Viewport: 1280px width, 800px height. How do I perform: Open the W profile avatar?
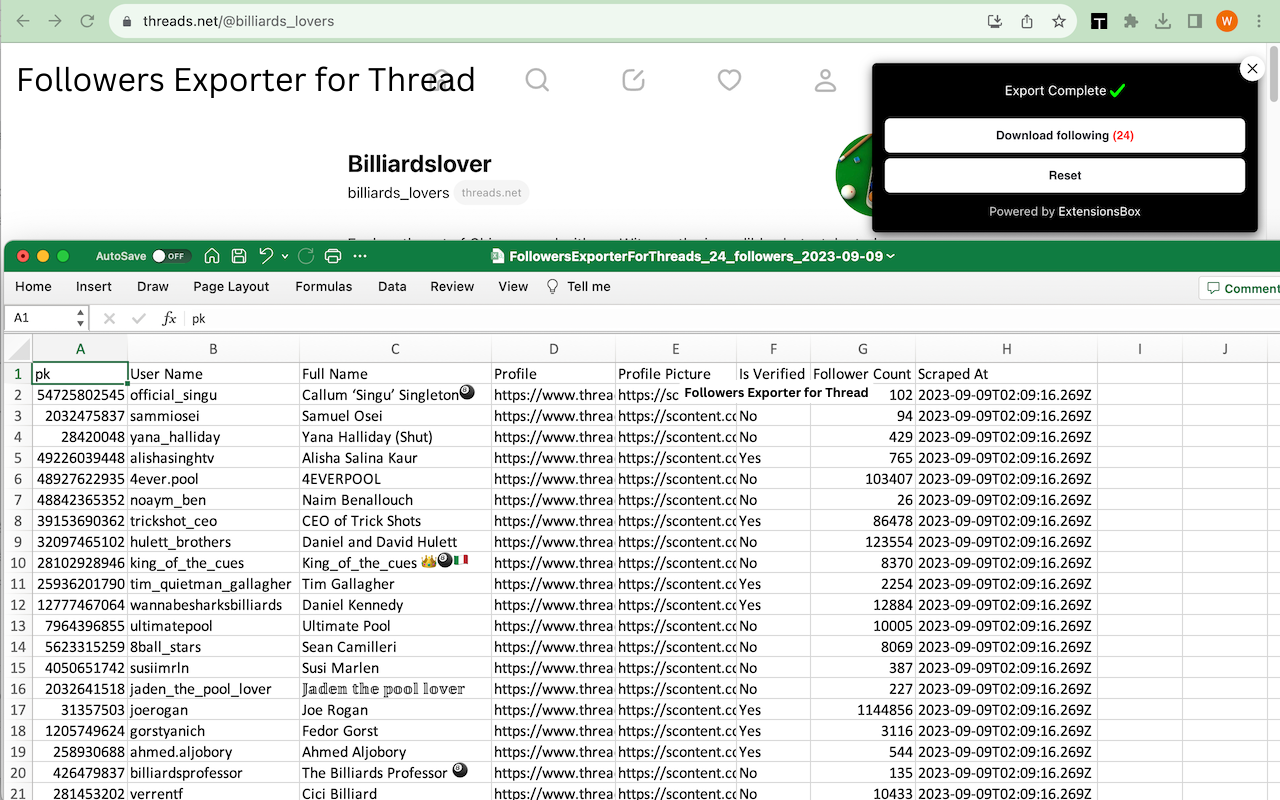(1227, 21)
